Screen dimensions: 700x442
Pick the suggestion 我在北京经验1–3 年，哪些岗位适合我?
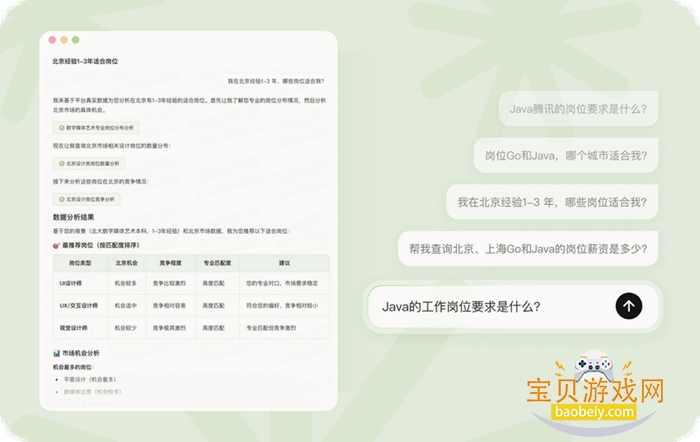tap(552, 202)
